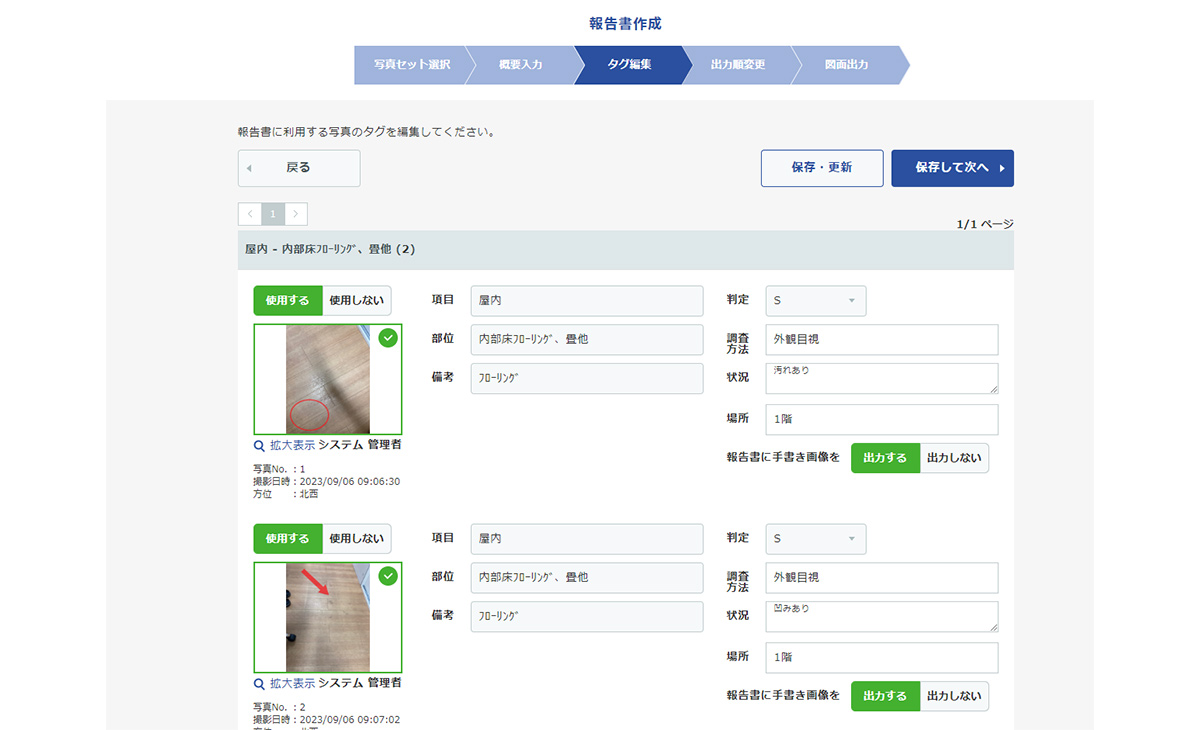Screen dimensions: 1200x730
Task: Choose 出力しない for photo 2 handwriting image
Action: pos(954,696)
